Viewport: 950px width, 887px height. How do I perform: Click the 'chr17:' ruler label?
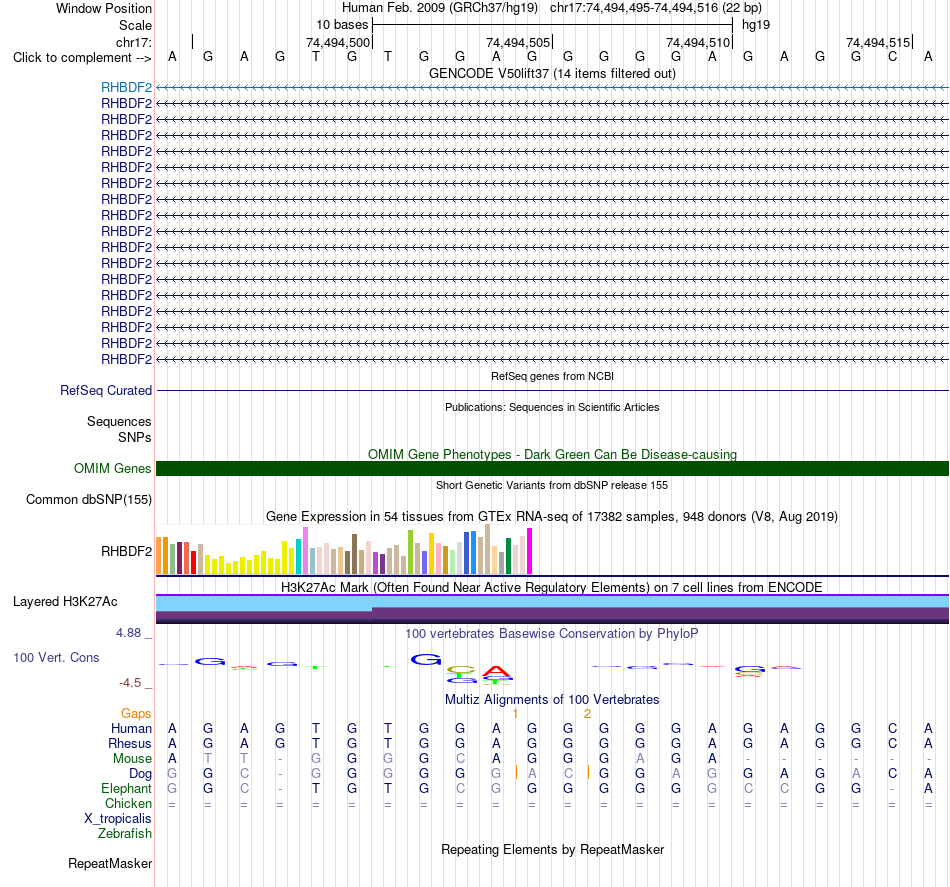134,42
